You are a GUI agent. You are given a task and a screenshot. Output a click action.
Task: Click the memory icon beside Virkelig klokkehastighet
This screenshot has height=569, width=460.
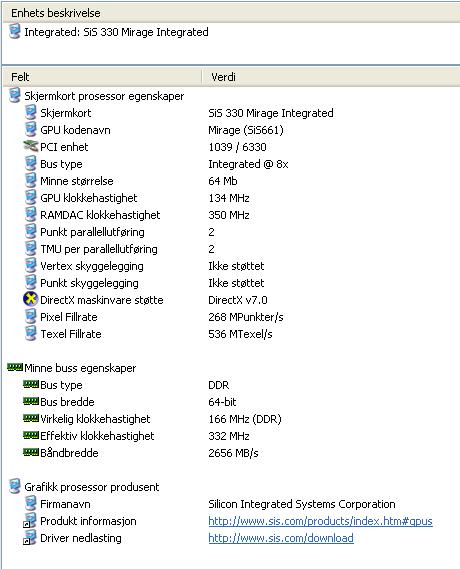click(31, 418)
